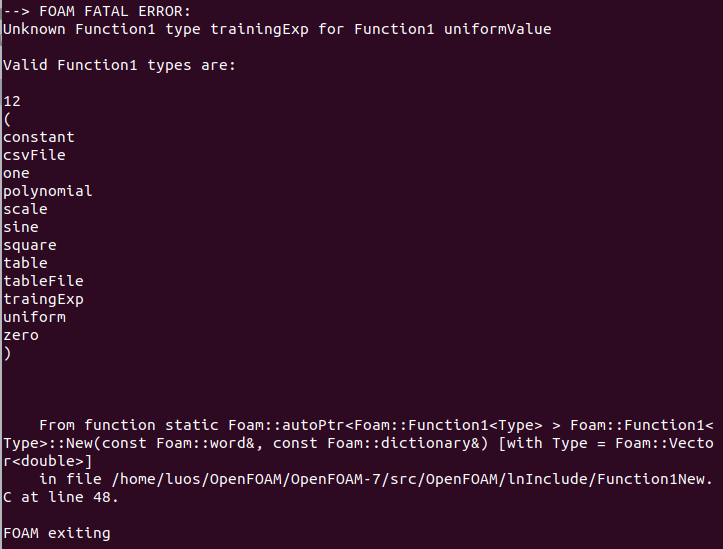Click the 'csvFile' type entry
Image resolution: width=723 pixels, height=549 pixels.
(35, 155)
